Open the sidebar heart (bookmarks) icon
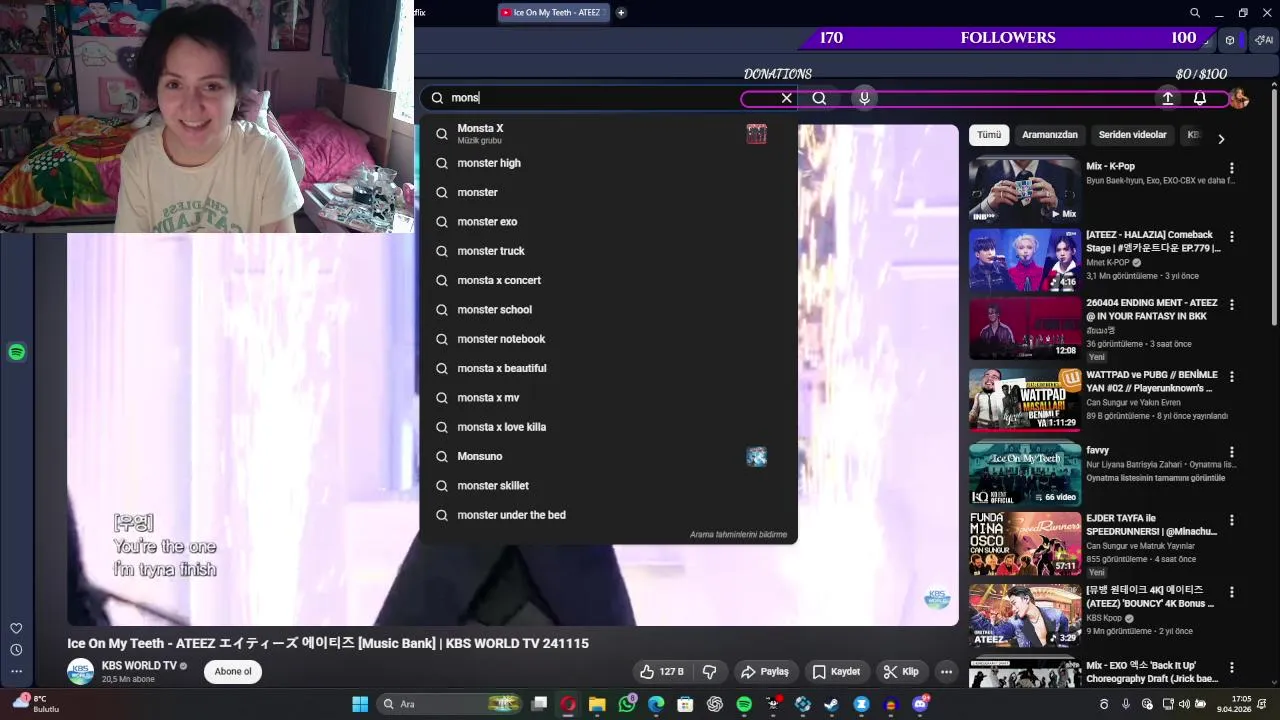 coord(16,628)
